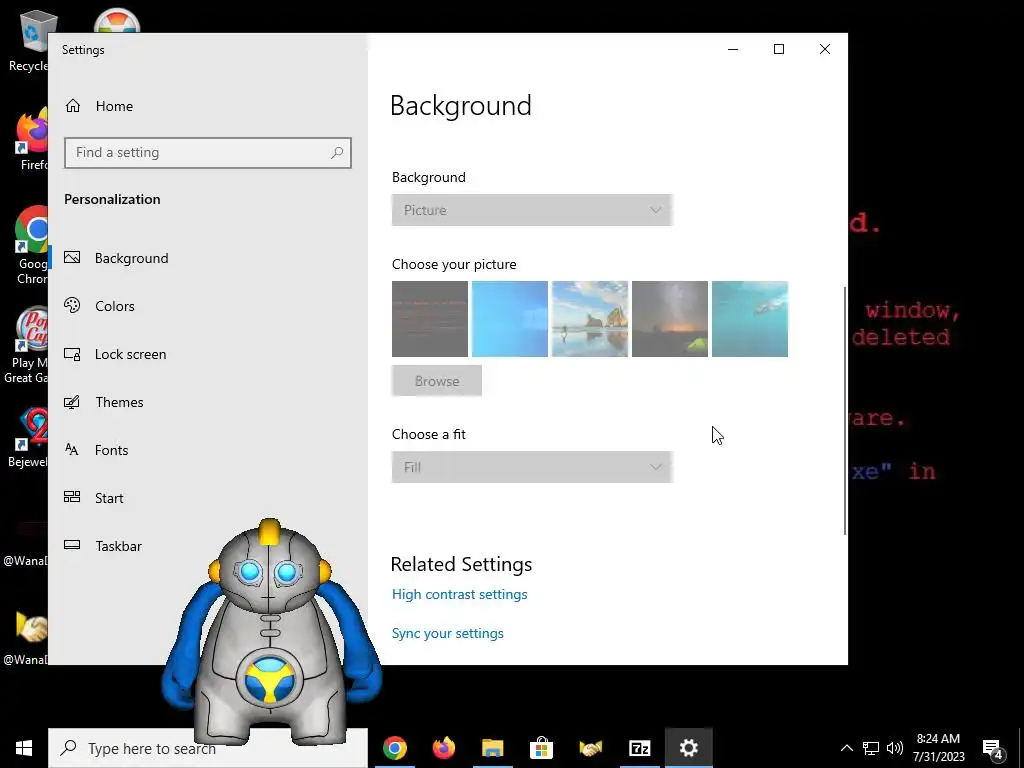The width and height of the screenshot is (1024, 768).
Task: Click the magnifier icon in Find a setting
Action: click(x=337, y=153)
